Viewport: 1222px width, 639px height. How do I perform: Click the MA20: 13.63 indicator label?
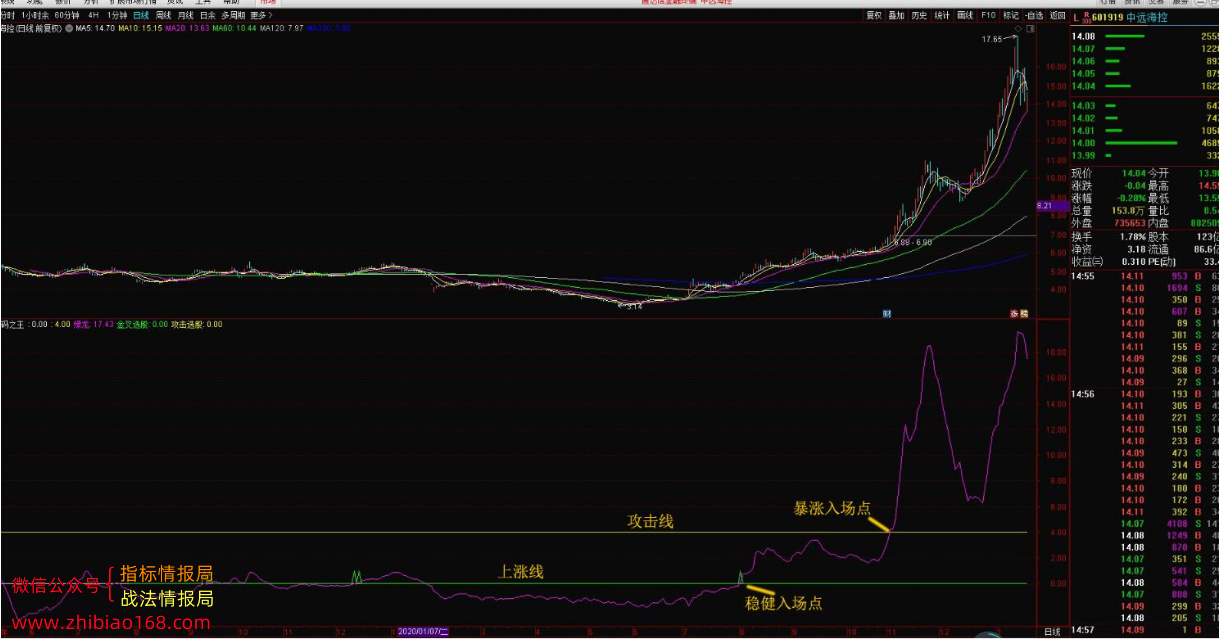pos(186,29)
